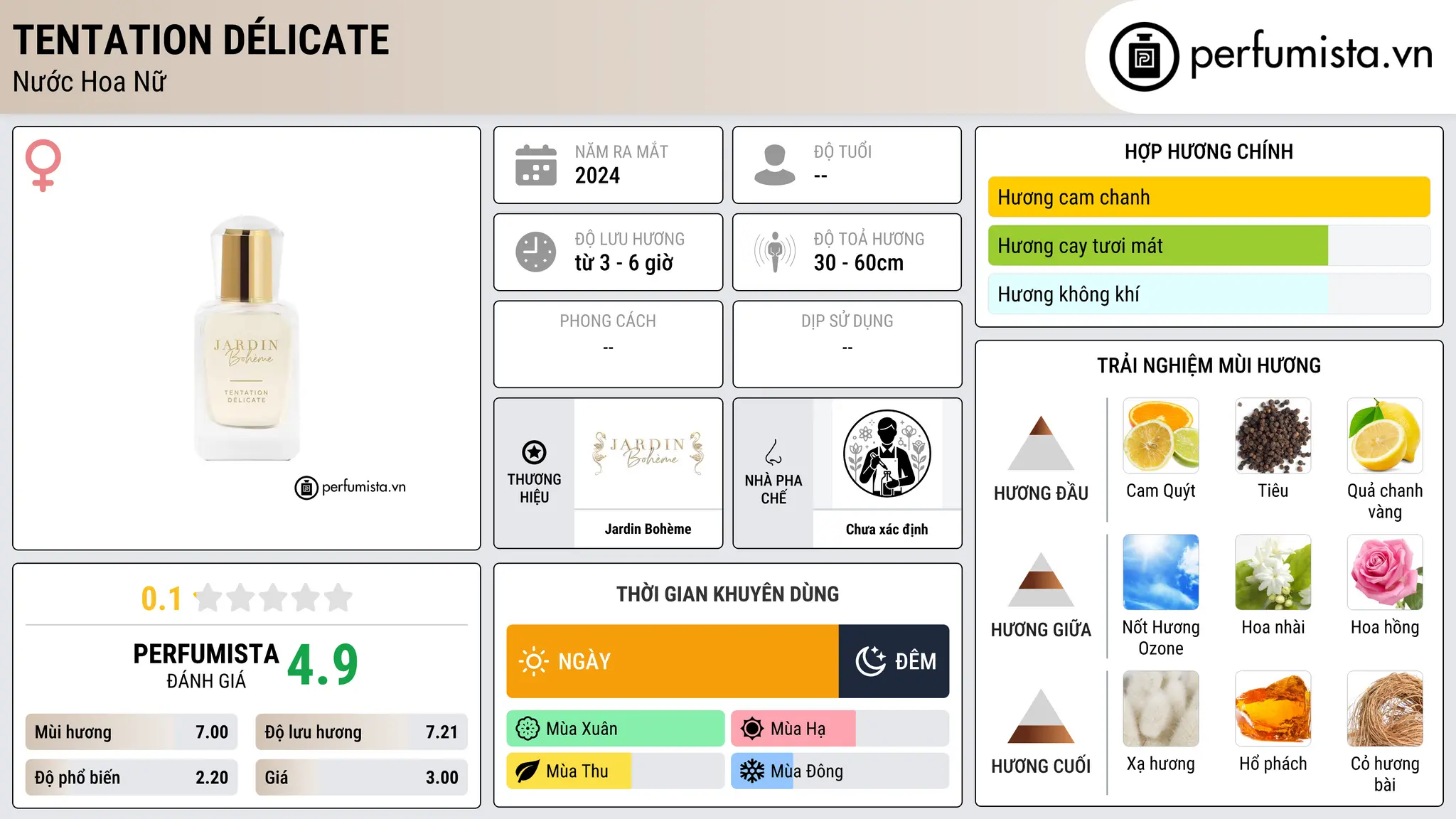1456x819 pixels.
Task: Click the Nước Hoa Nữ subtitle
Action: (90, 82)
